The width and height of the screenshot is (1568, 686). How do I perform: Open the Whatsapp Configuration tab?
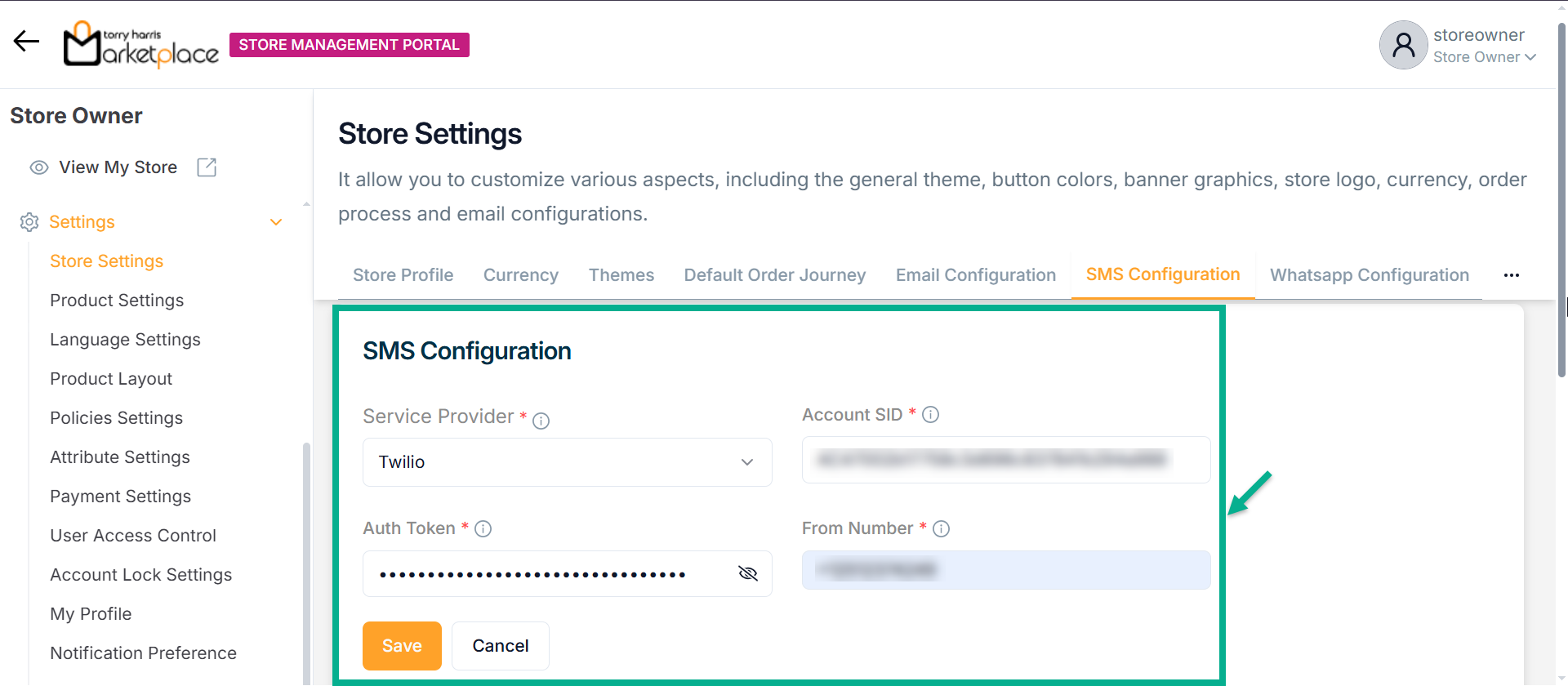(1369, 275)
